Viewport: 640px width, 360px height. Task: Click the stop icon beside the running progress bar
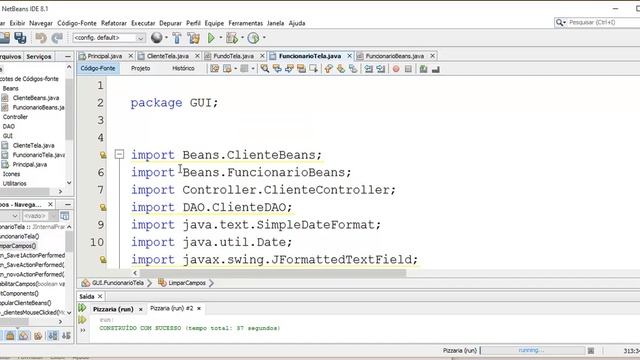click(x=591, y=351)
